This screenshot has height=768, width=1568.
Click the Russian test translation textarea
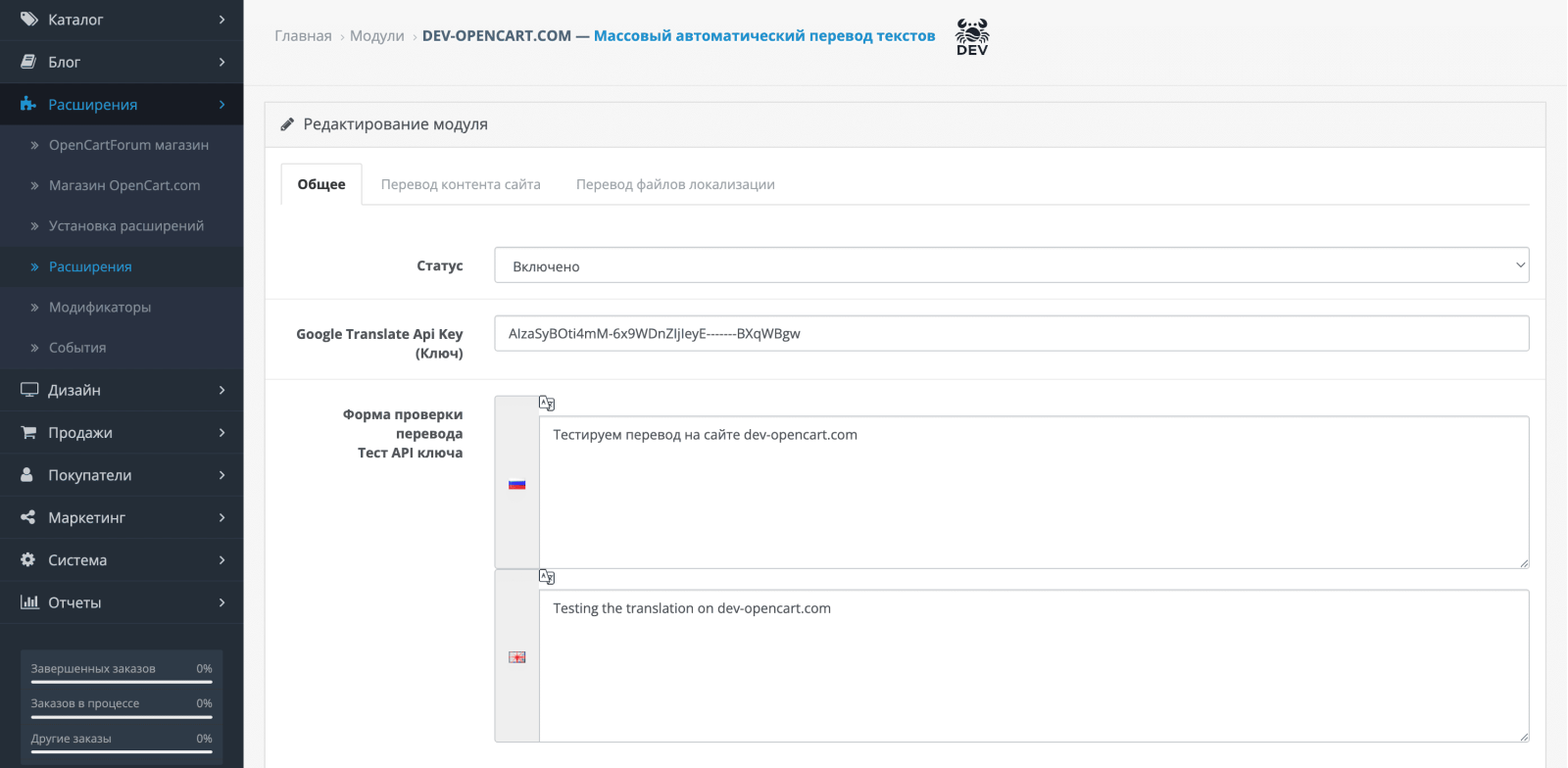point(1034,492)
